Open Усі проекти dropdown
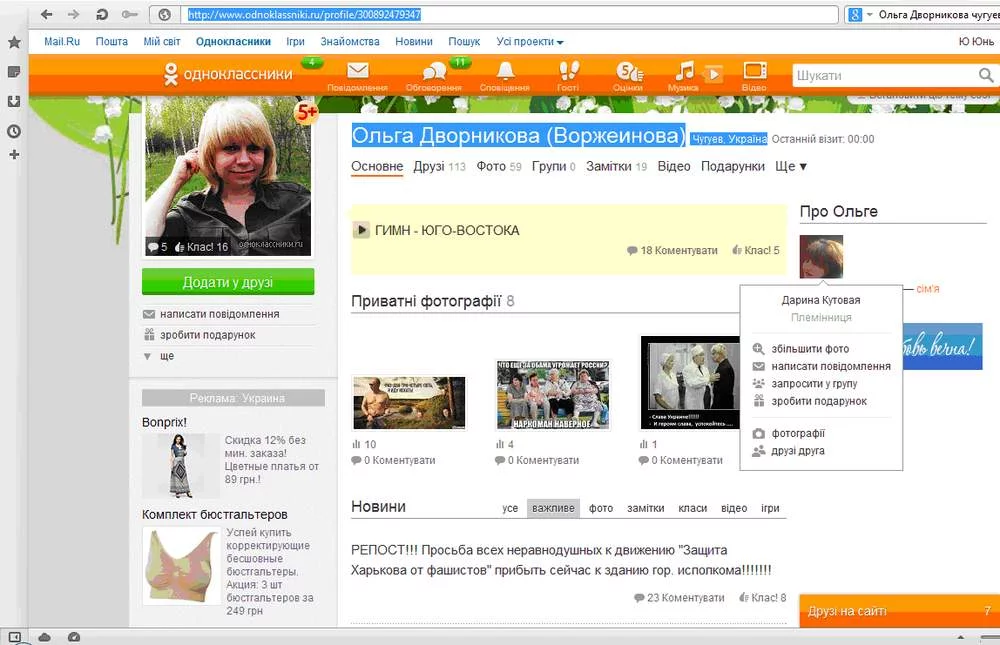1000x645 pixels. 529,41
